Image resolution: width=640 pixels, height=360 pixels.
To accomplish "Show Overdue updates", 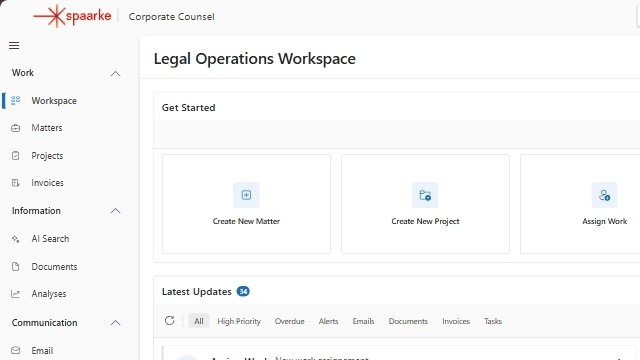I will [x=289, y=321].
